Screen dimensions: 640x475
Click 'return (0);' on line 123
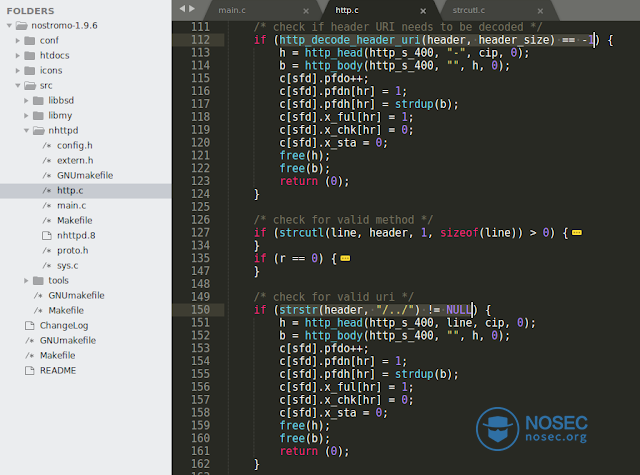coord(314,182)
